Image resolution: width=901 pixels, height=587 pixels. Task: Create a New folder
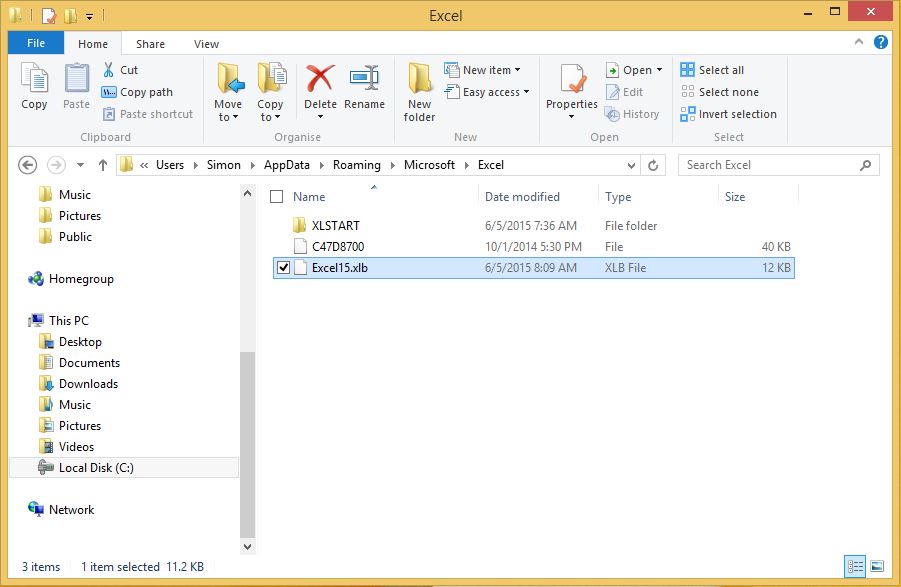point(419,92)
